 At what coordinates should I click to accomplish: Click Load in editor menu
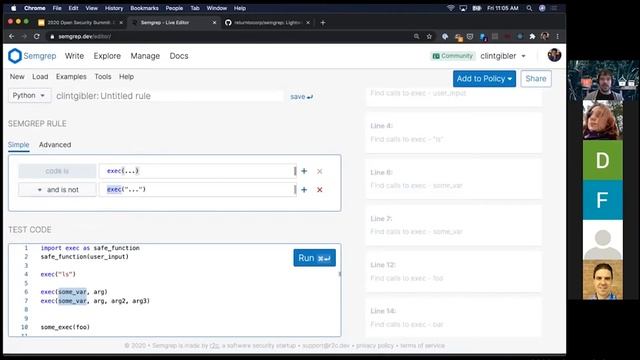pyautogui.click(x=40, y=77)
